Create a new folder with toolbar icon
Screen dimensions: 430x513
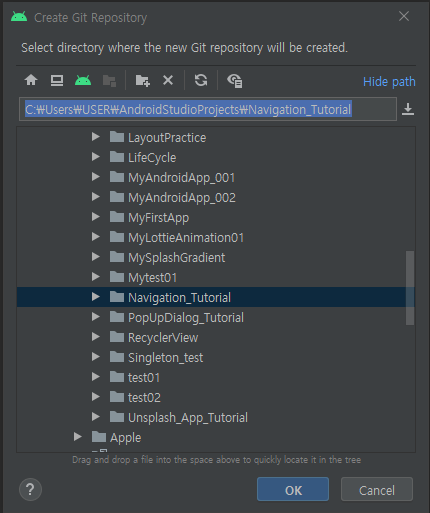142,81
